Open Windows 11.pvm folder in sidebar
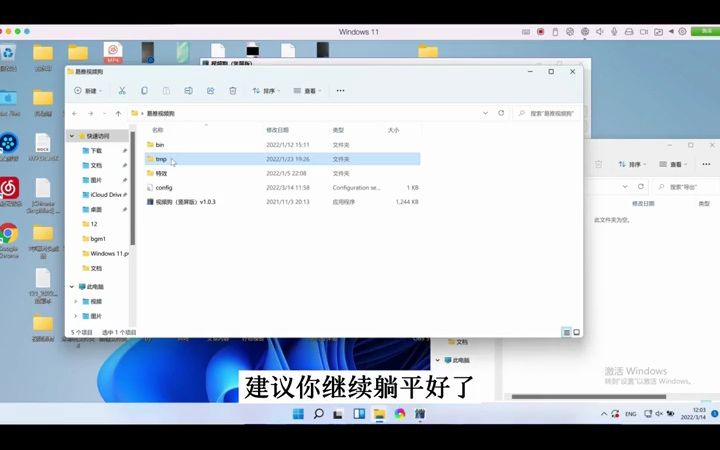The width and height of the screenshot is (720, 450). coord(106,253)
